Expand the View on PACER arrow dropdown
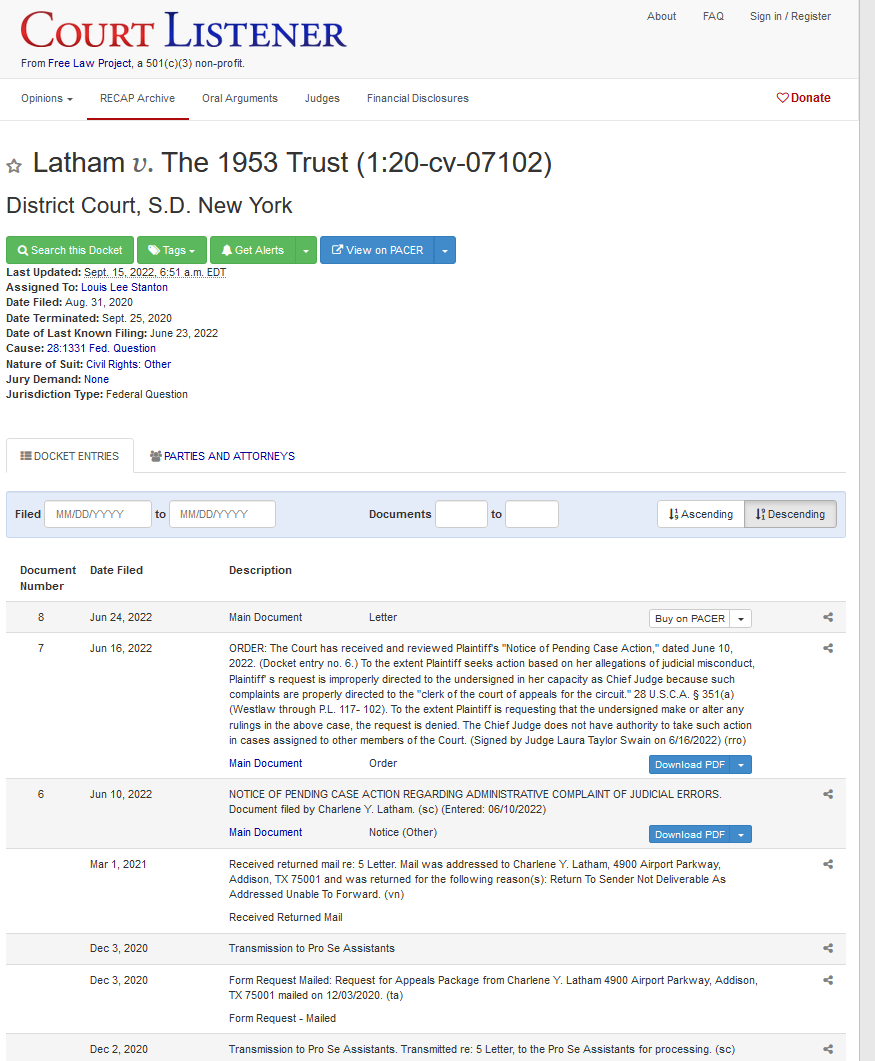 tap(445, 250)
